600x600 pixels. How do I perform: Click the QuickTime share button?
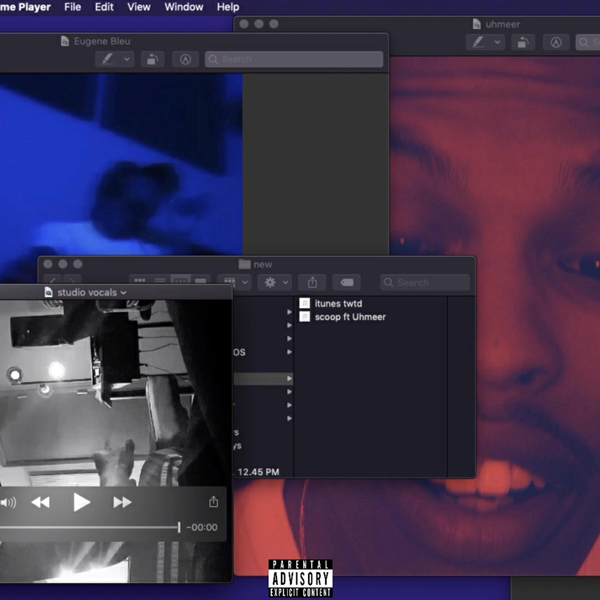(214, 501)
